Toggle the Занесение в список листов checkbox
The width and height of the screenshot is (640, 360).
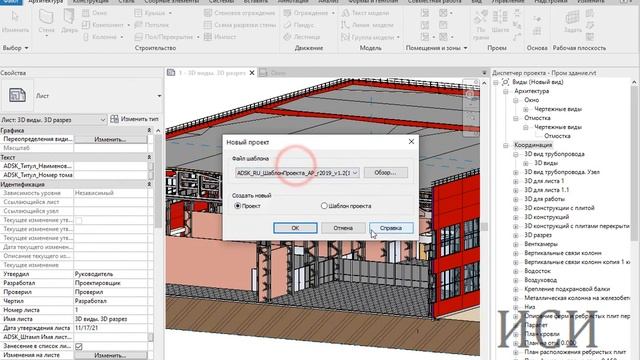pos(79,346)
